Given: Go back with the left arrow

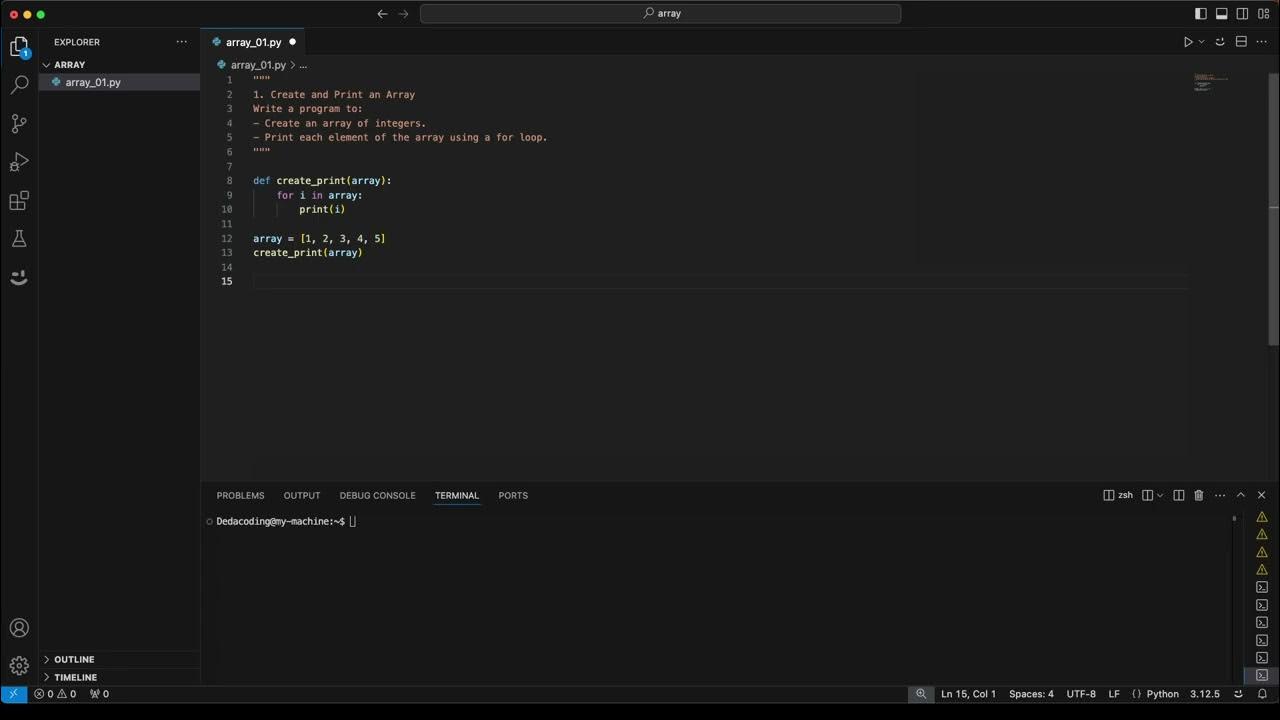Looking at the screenshot, I should pyautogui.click(x=382, y=14).
